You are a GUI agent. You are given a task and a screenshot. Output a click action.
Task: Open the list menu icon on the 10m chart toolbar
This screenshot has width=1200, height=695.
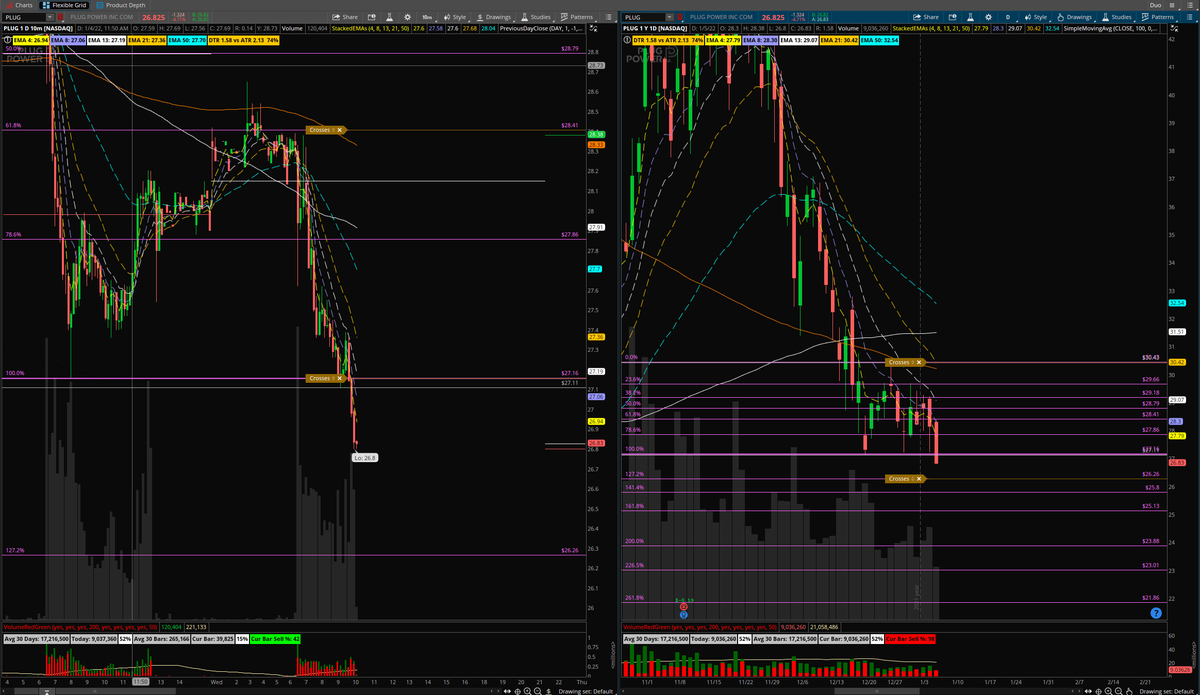pos(608,17)
